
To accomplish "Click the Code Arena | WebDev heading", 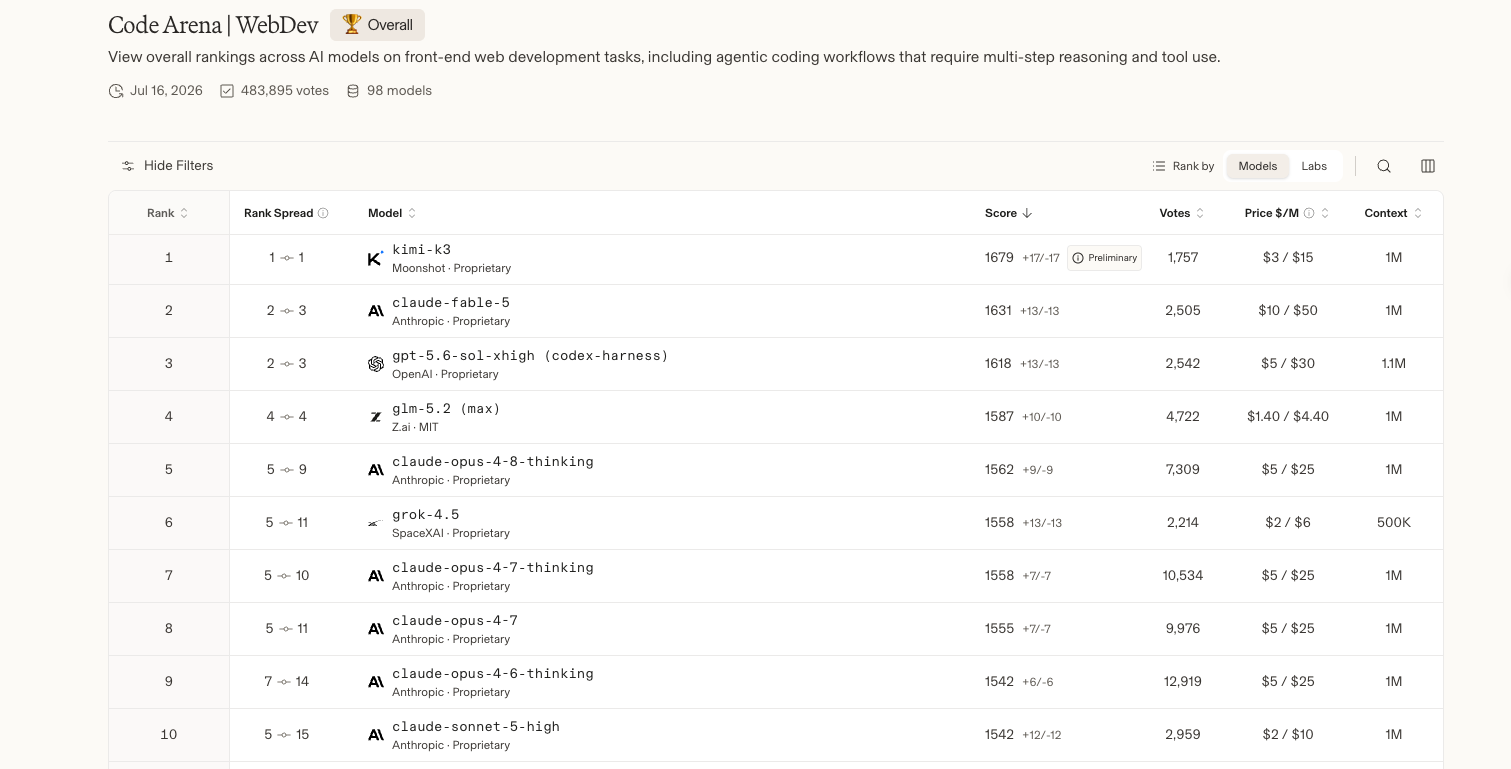I will coord(213,25).
